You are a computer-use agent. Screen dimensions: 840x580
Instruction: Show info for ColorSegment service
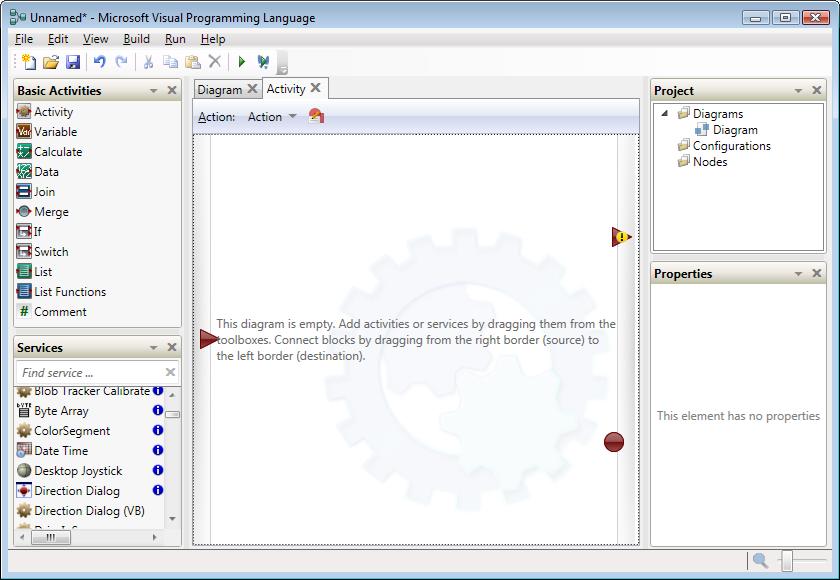[158, 430]
